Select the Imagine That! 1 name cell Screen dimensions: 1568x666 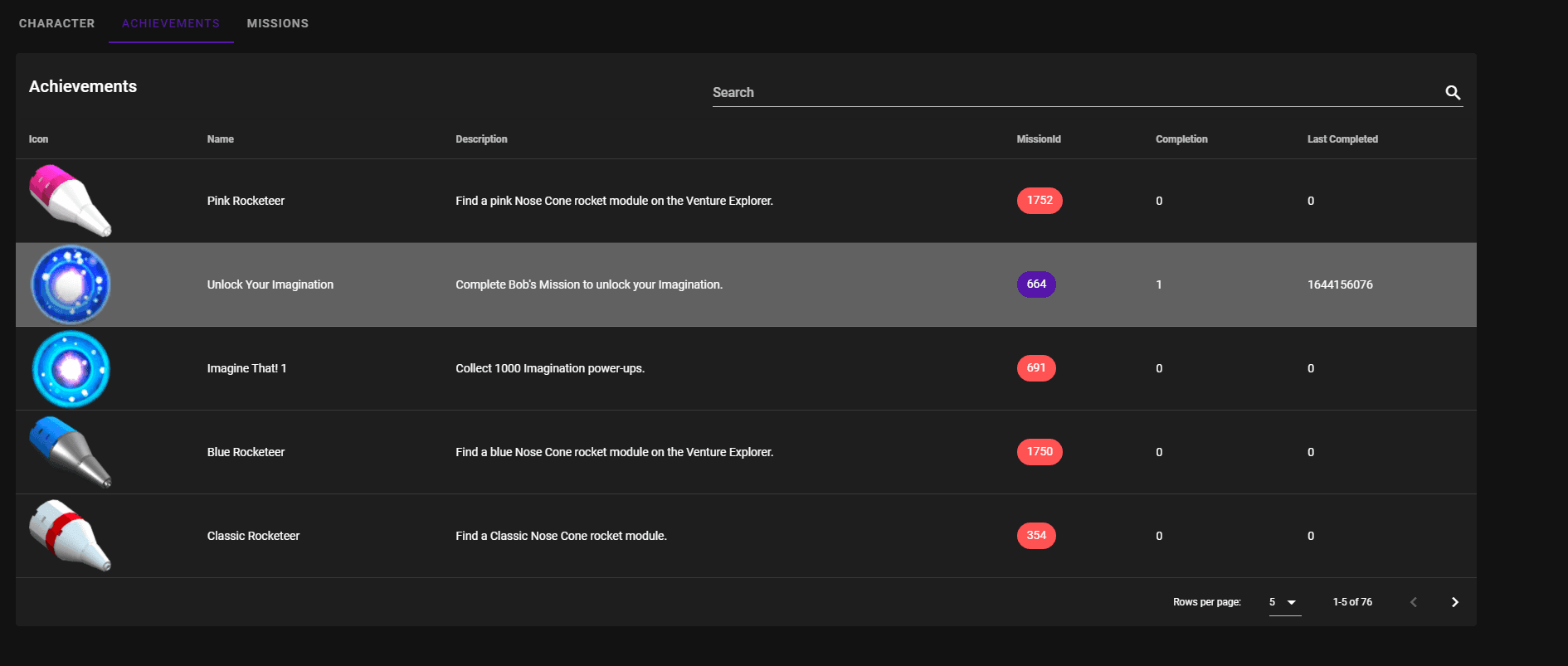[x=246, y=368]
